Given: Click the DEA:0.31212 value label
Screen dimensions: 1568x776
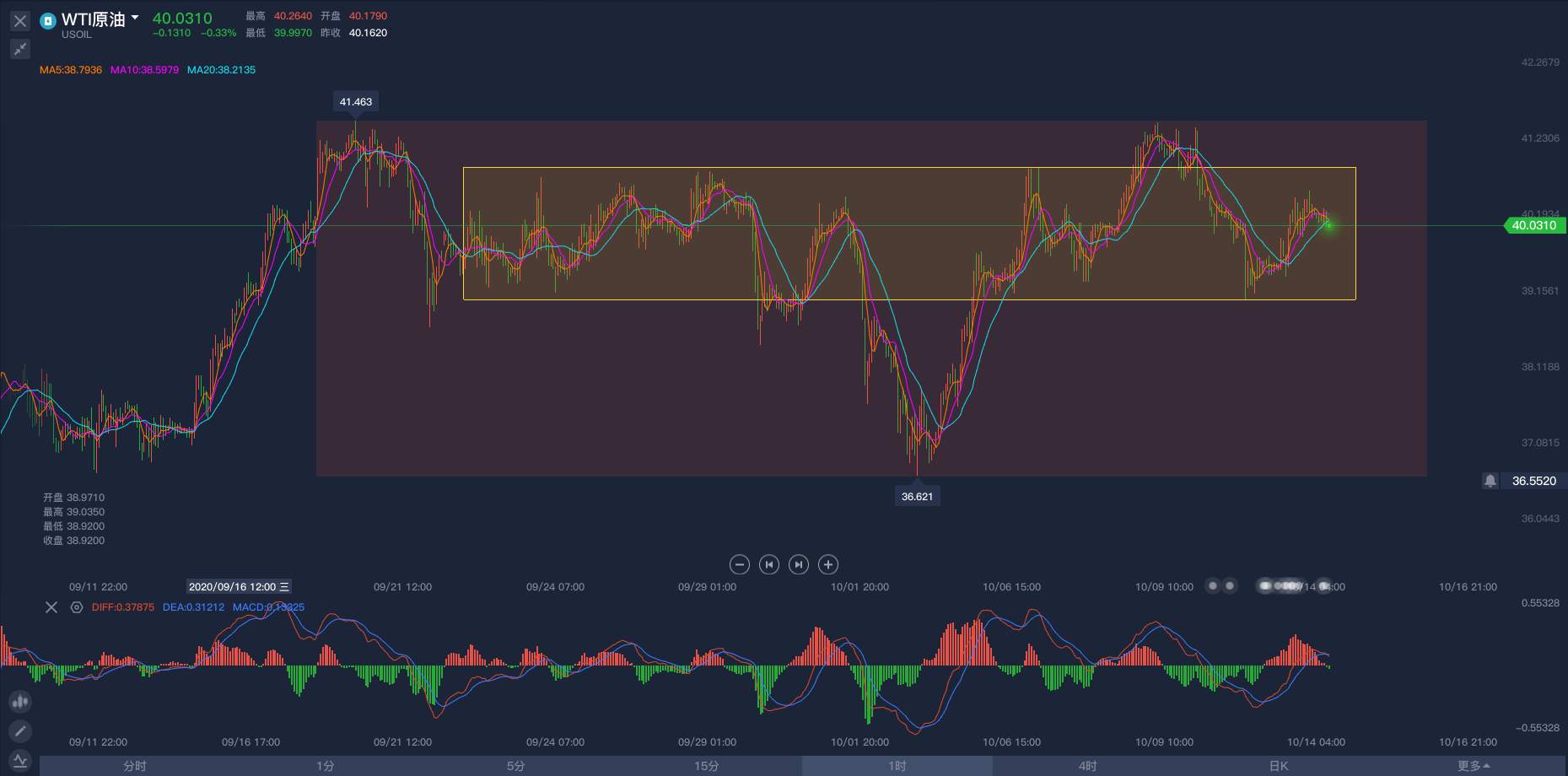Looking at the screenshot, I should click(193, 607).
